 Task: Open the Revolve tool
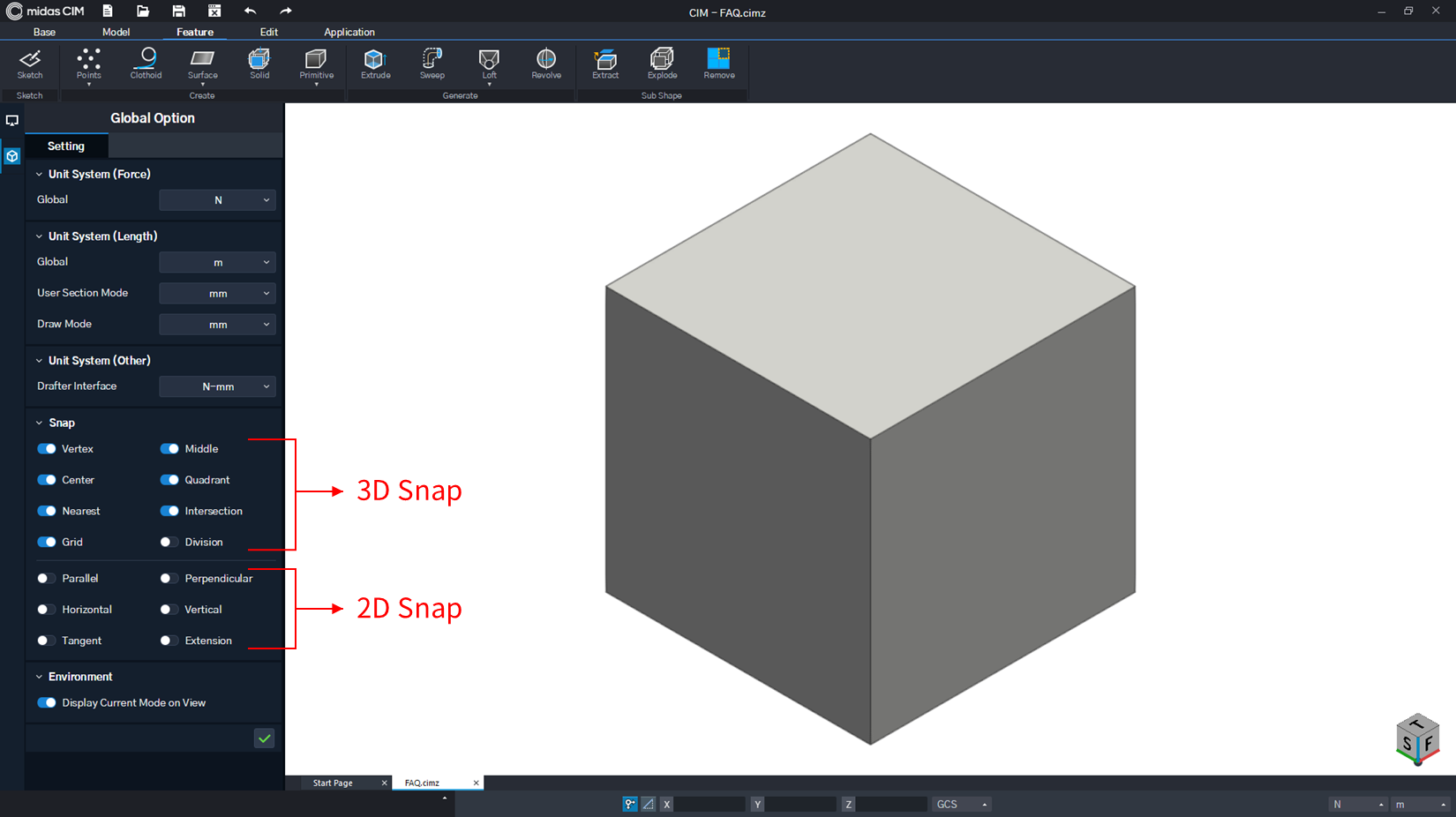[545, 64]
